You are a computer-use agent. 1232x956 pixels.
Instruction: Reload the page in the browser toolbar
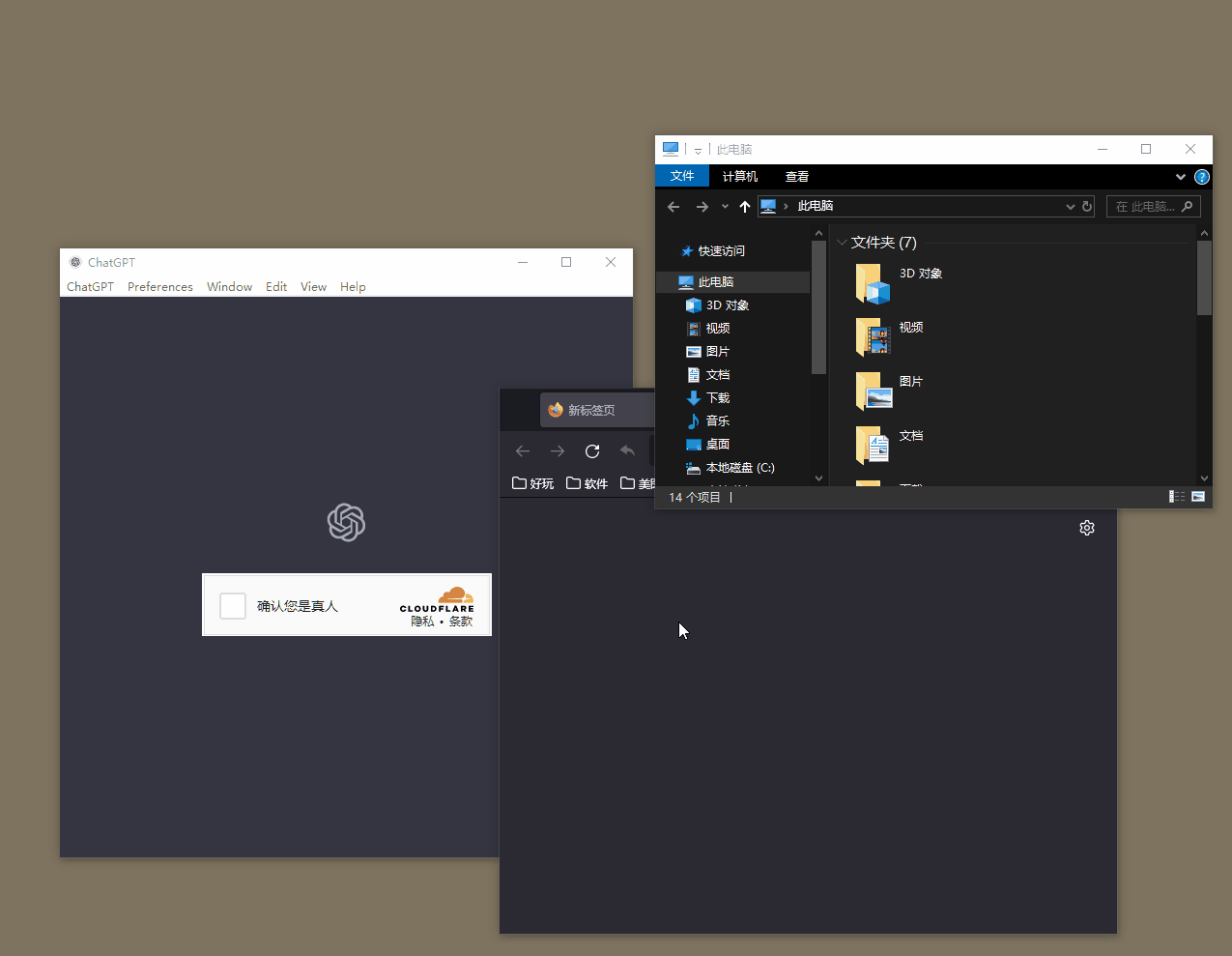coord(592,451)
